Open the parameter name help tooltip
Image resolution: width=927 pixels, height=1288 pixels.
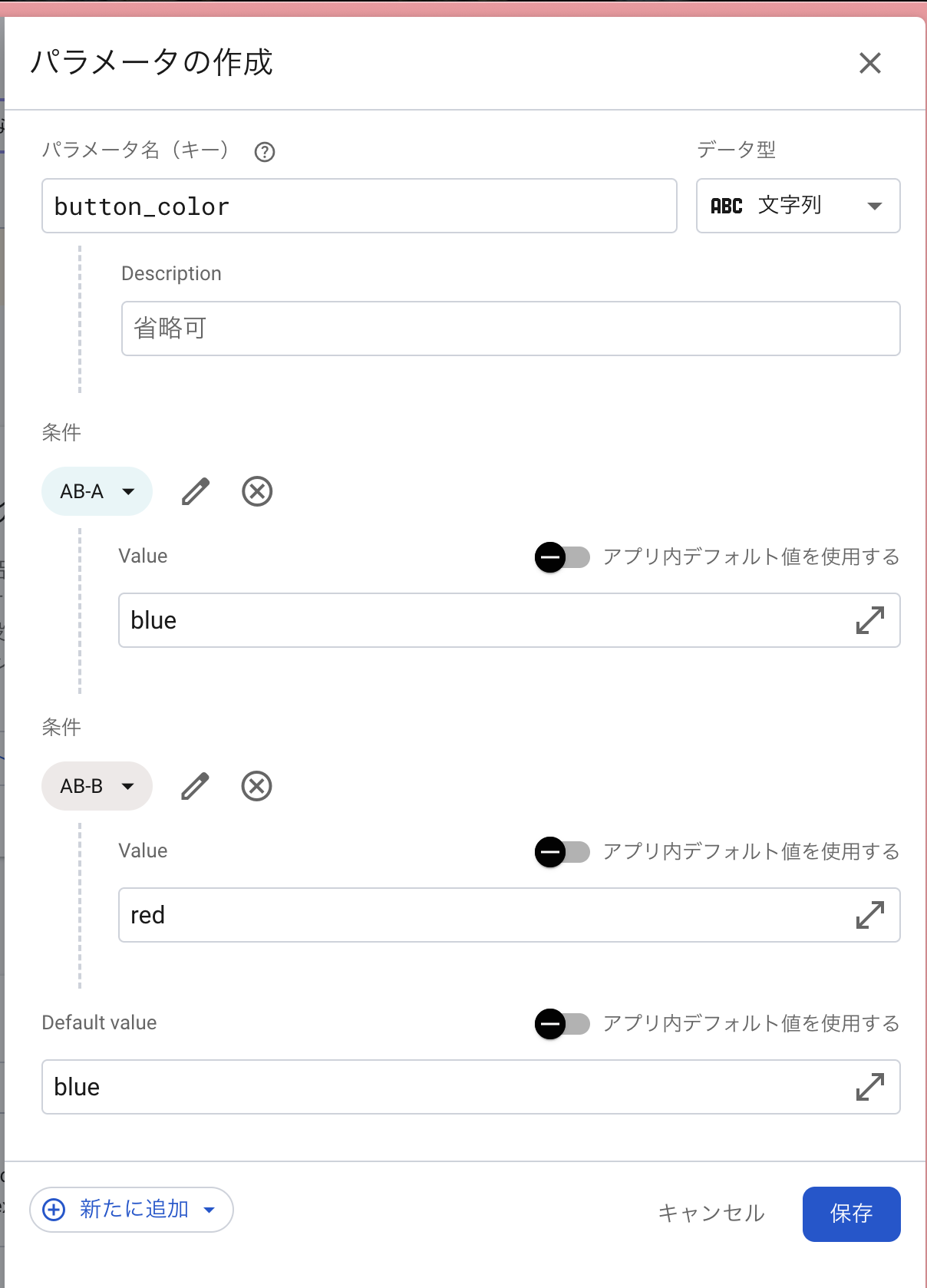[264, 152]
